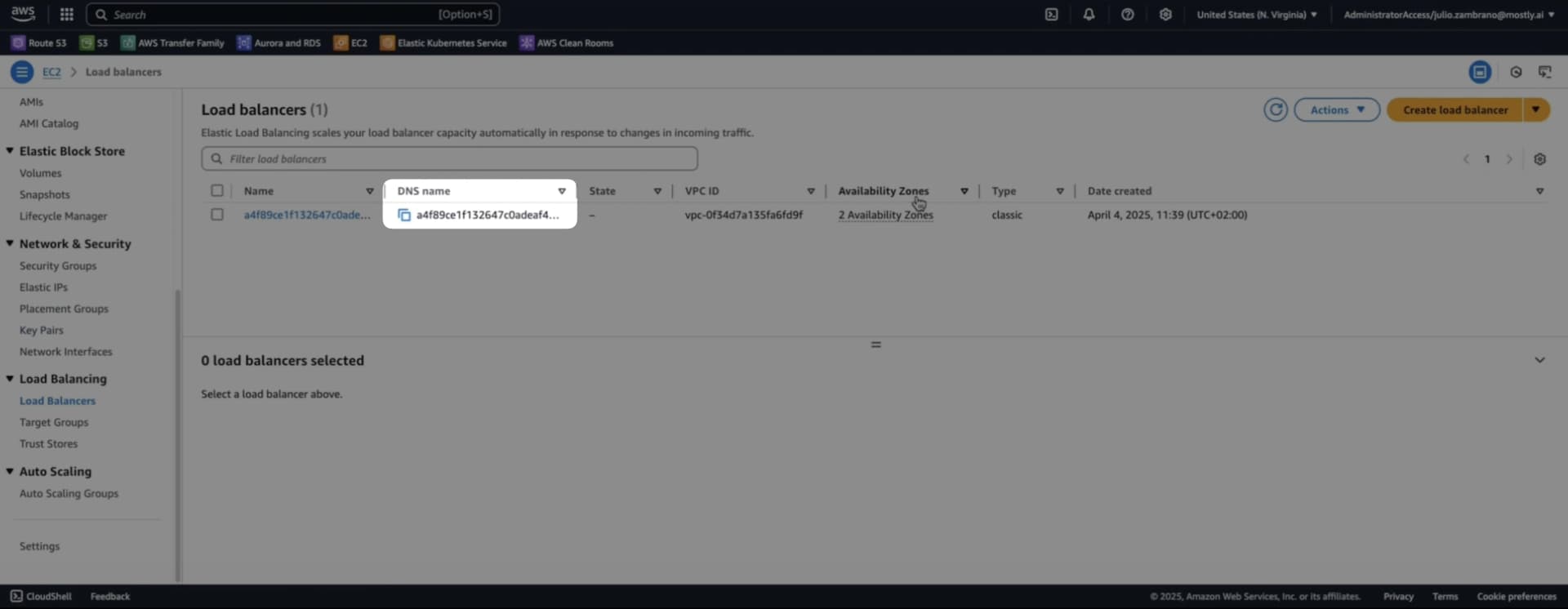1568x609 pixels.
Task: Sort by the Name column
Action: click(369, 191)
